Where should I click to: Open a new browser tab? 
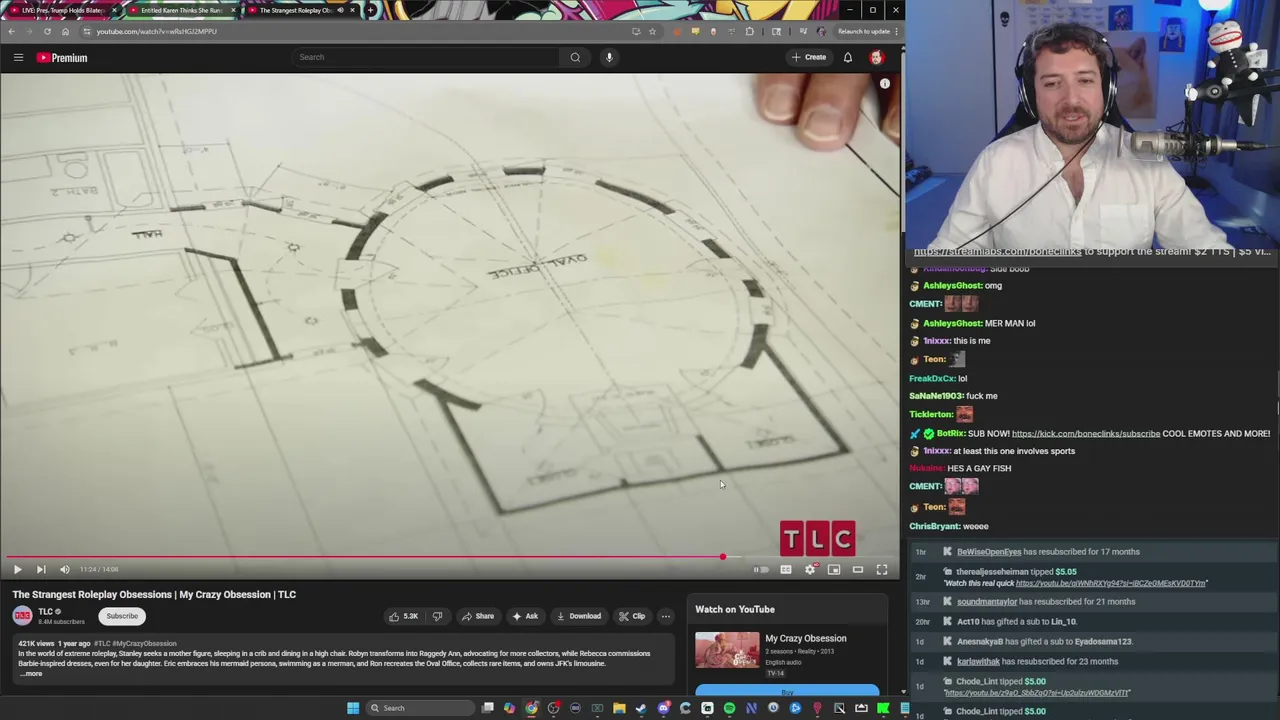coord(371,10)
